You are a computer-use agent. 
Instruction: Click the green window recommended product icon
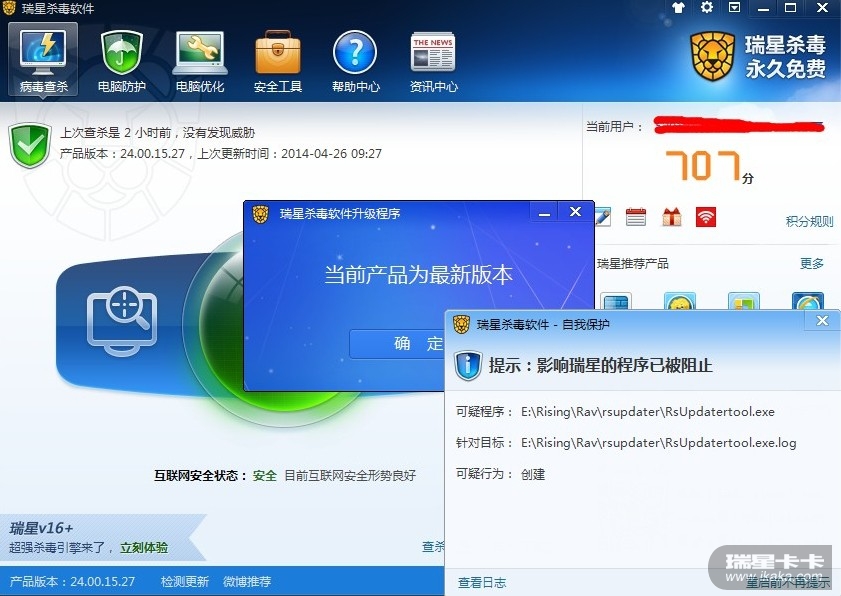(x=743, y=301)
